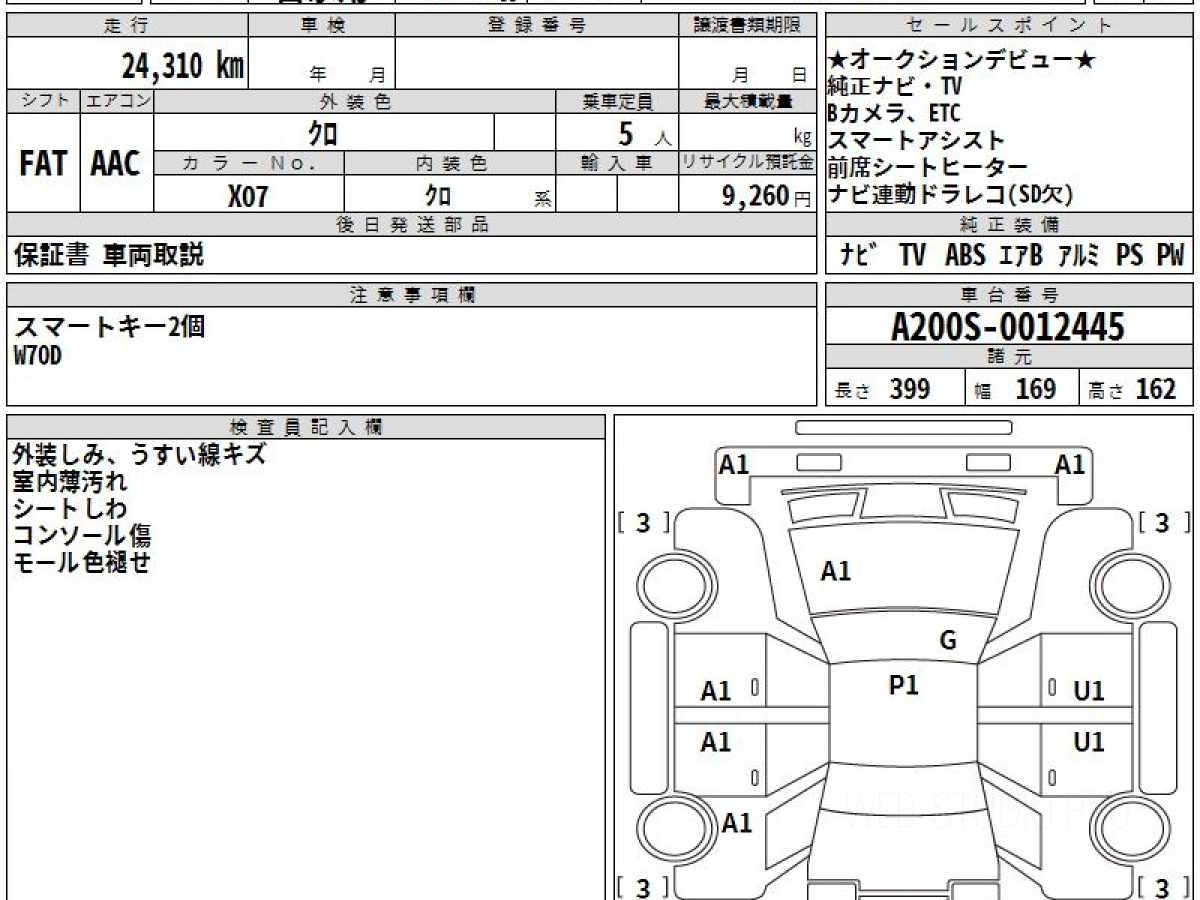Click the 外装しみ、うすい線キズ remark
This screenshot has height=900, width=1200.
[x=140, y=454]
